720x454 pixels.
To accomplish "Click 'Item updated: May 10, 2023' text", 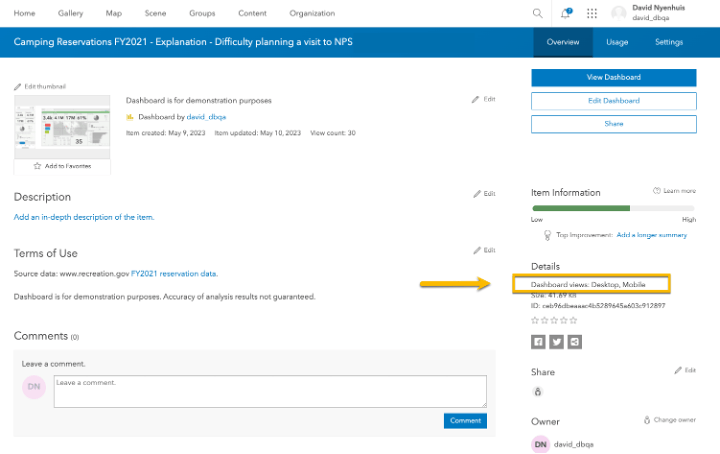I will (x=258, y=133).
